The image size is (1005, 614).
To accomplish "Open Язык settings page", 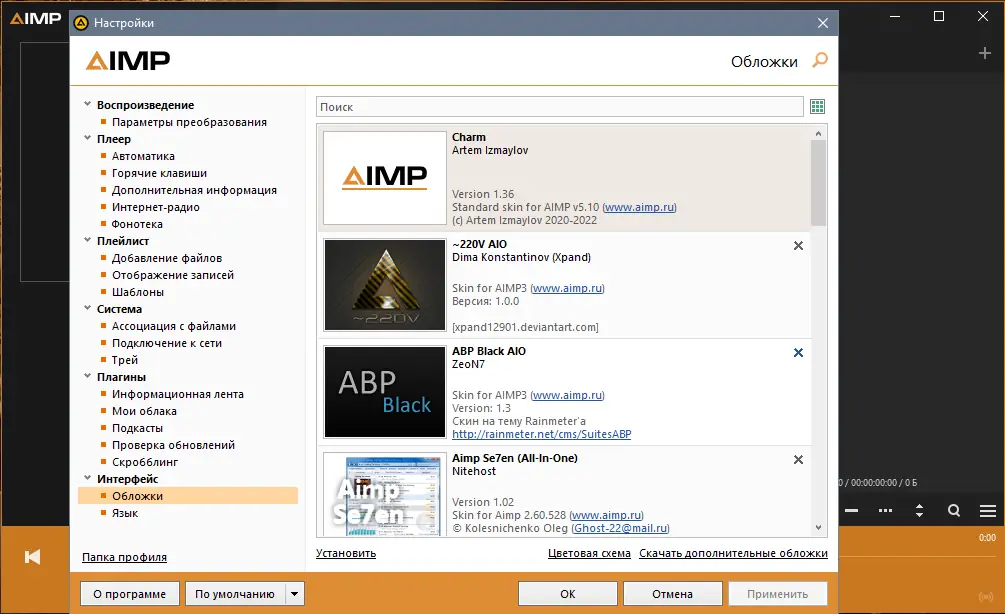I will (125, 513).
